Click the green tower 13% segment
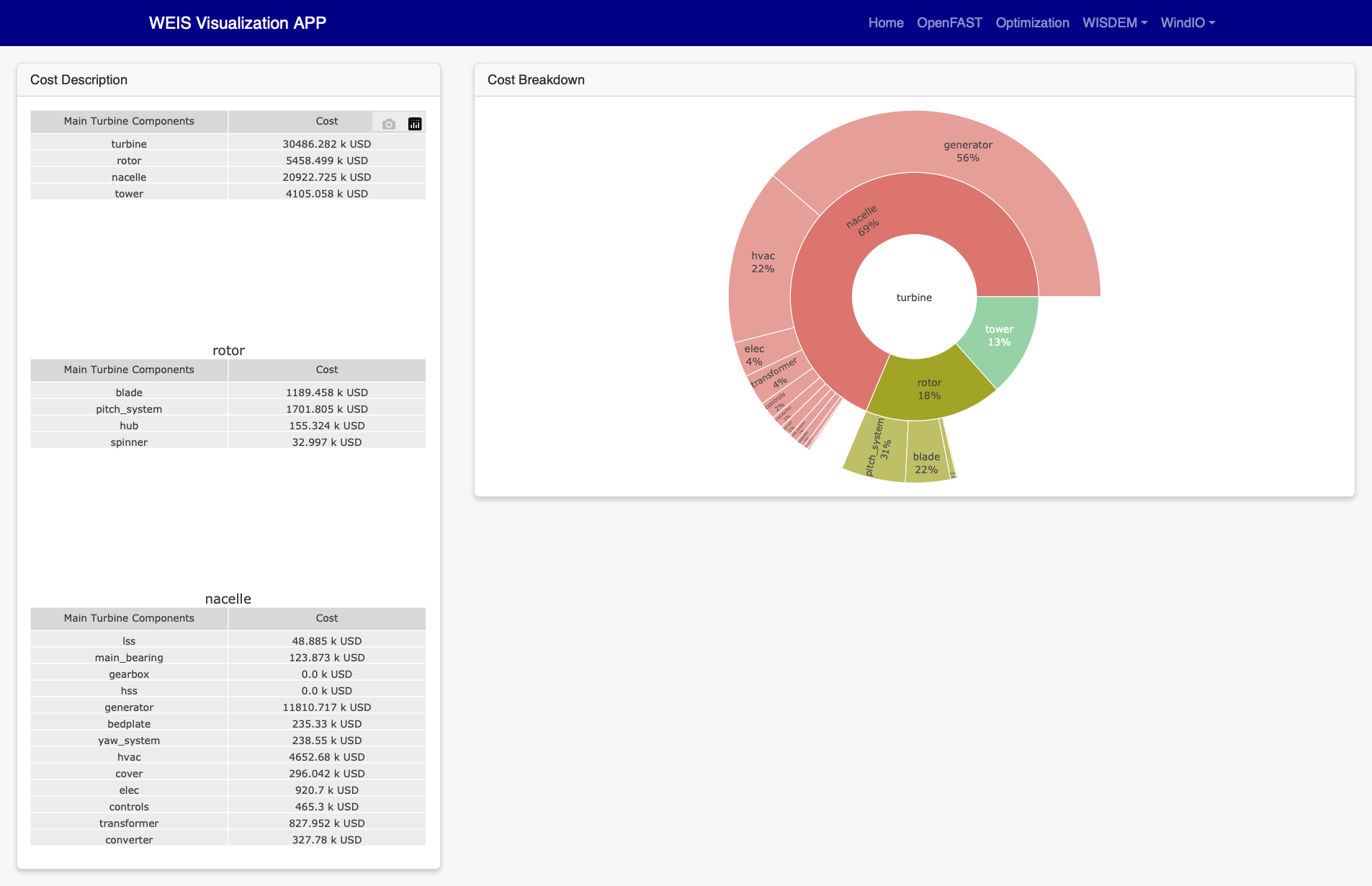Screen dimensions: 1372x886 pyautogui.click(x=999, y=336)
